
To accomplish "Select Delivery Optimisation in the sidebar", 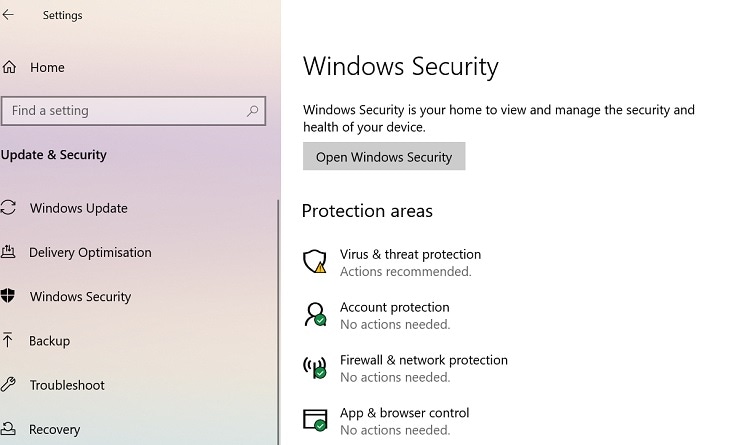I will point(90,252).
